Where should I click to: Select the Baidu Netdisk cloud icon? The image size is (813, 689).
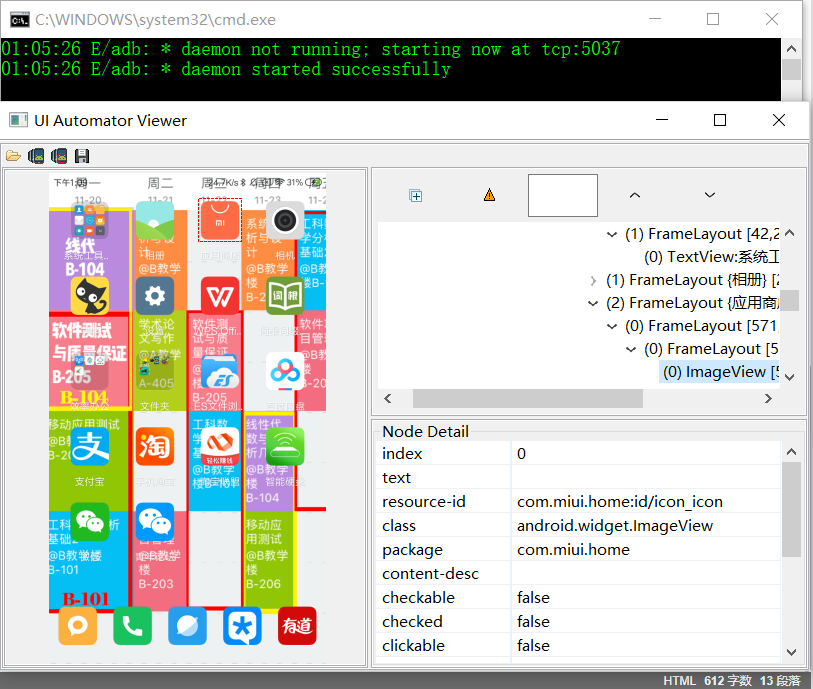click(285, 371)
